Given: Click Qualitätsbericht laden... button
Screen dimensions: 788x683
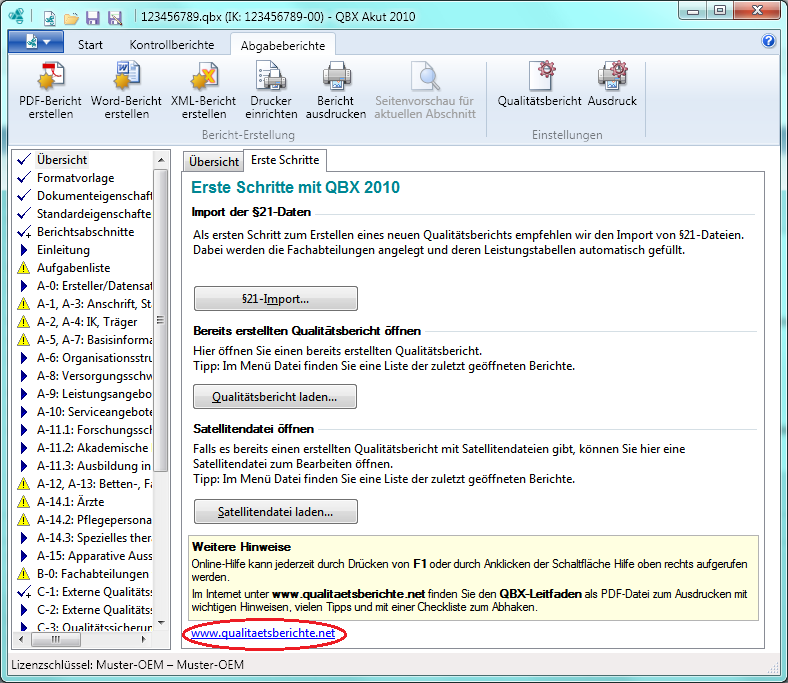Looking at the screenshot, I should [x=275, y=397].
